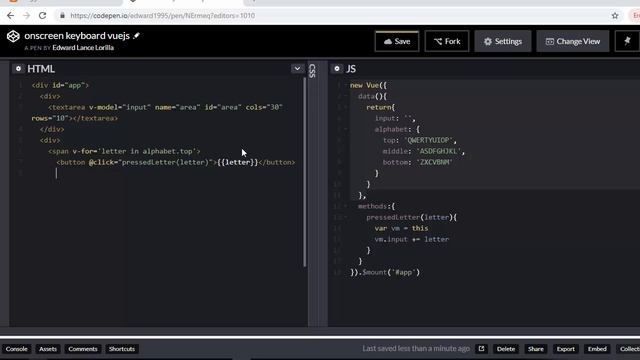This screenshot has height=360, width=640.
Task: Go back in browser
Action: [11, 16]
